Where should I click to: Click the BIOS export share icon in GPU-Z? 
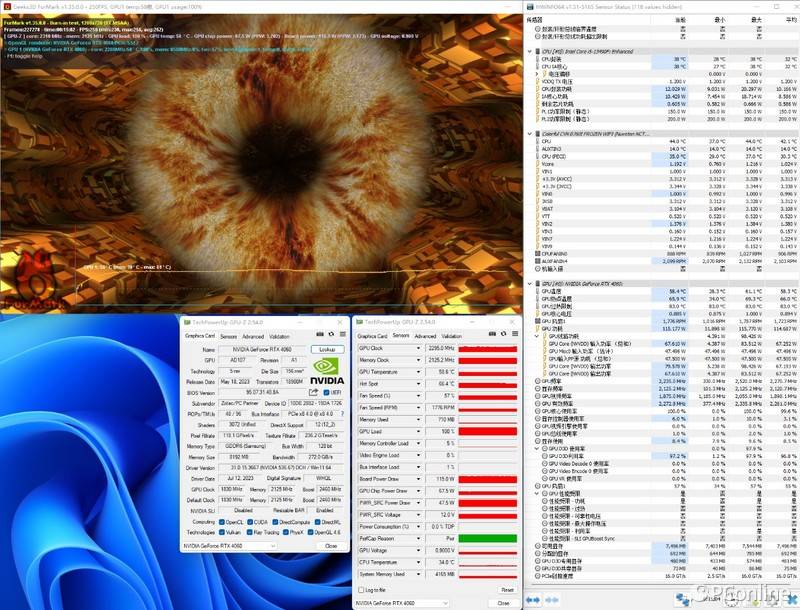tap(313, 392)
